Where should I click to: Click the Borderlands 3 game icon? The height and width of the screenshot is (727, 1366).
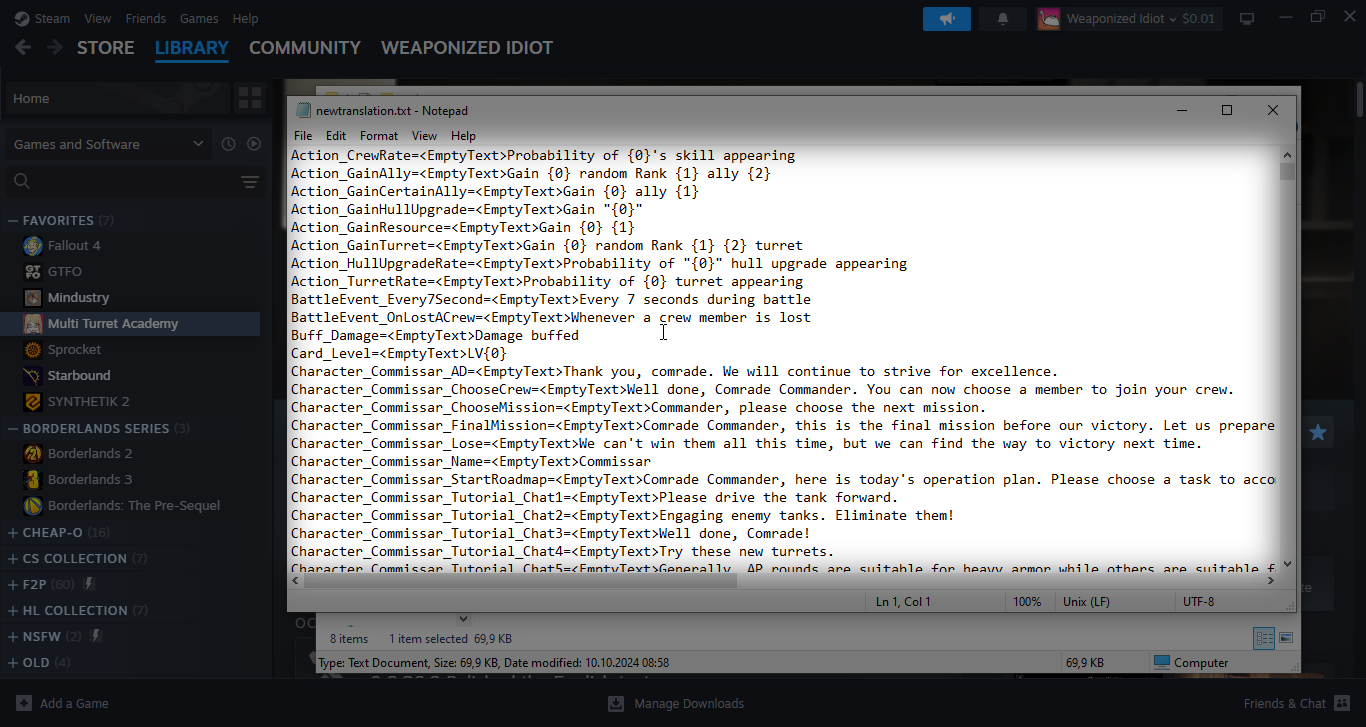33,479
